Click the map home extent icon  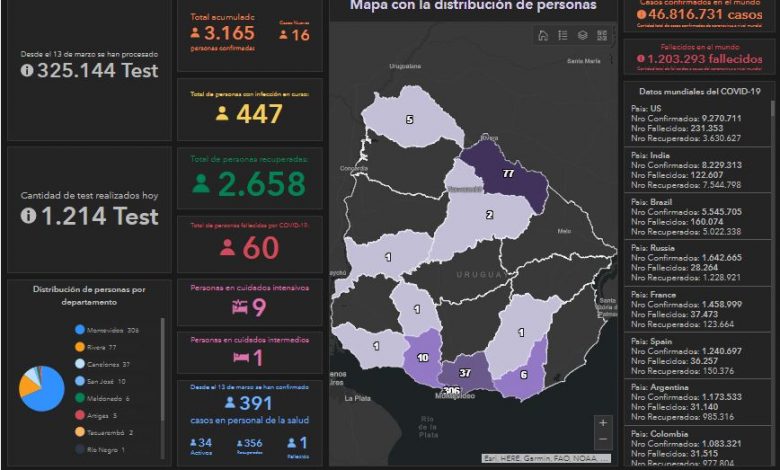click(x=543, y=35)
